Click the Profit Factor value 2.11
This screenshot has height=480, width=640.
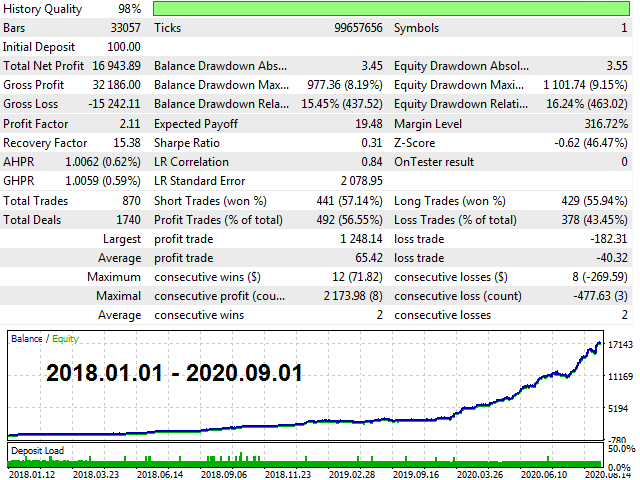[x=126, y=123]
